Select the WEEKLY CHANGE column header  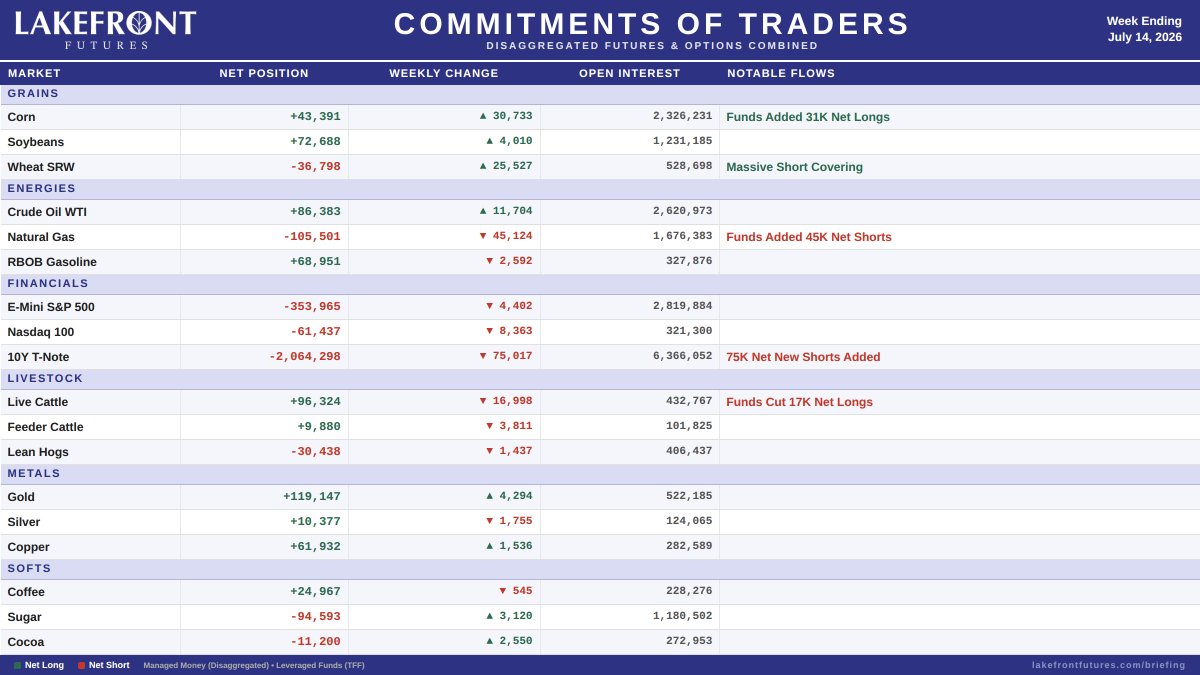coord(444,73)
